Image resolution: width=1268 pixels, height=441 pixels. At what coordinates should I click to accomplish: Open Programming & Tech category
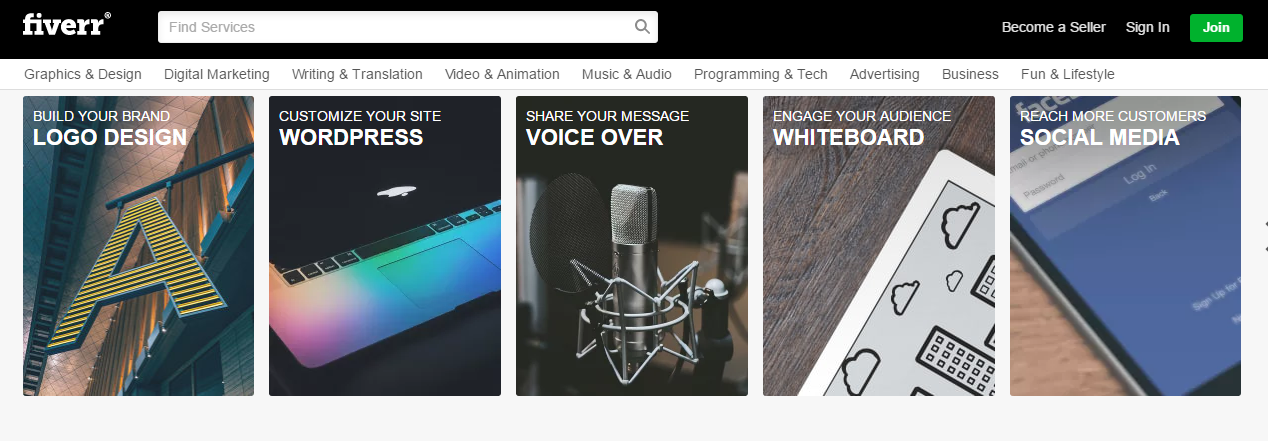[761, 74]
